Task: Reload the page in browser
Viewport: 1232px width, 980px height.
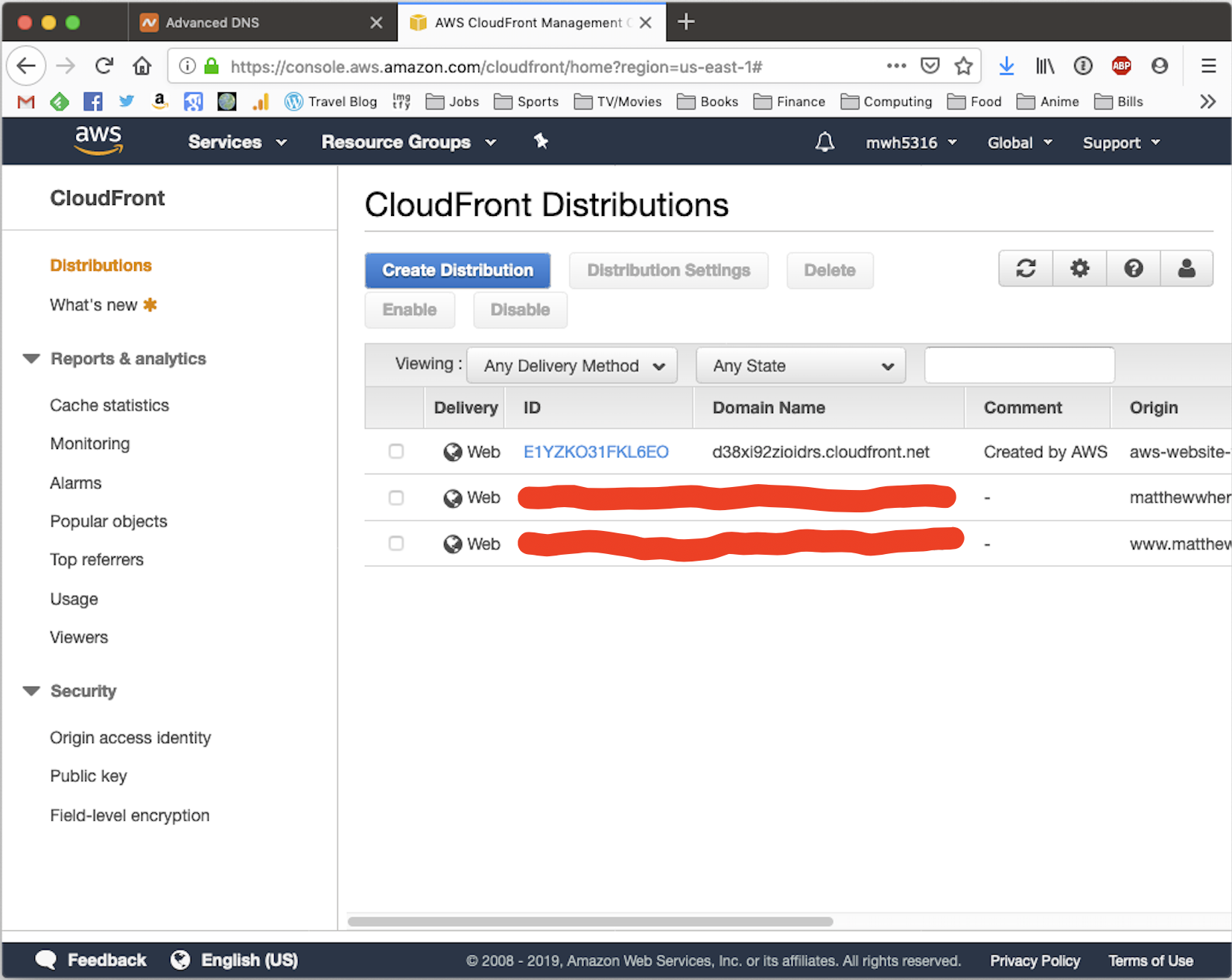Action: 104,66
